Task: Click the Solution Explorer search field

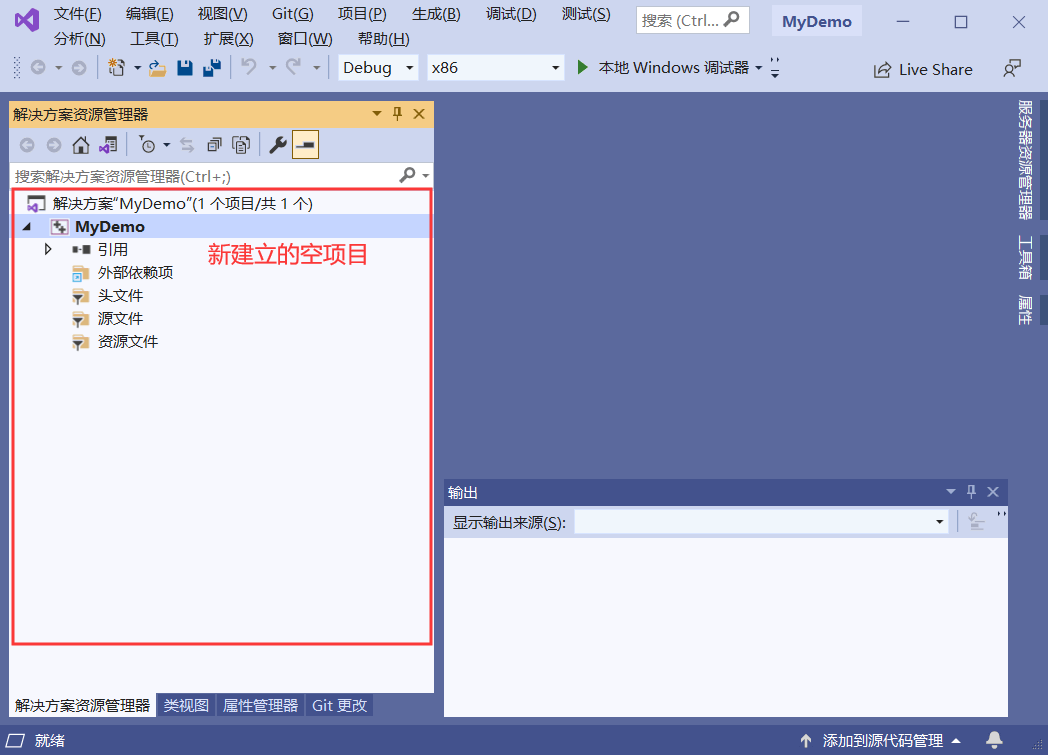Action: (x=204, y=176)
